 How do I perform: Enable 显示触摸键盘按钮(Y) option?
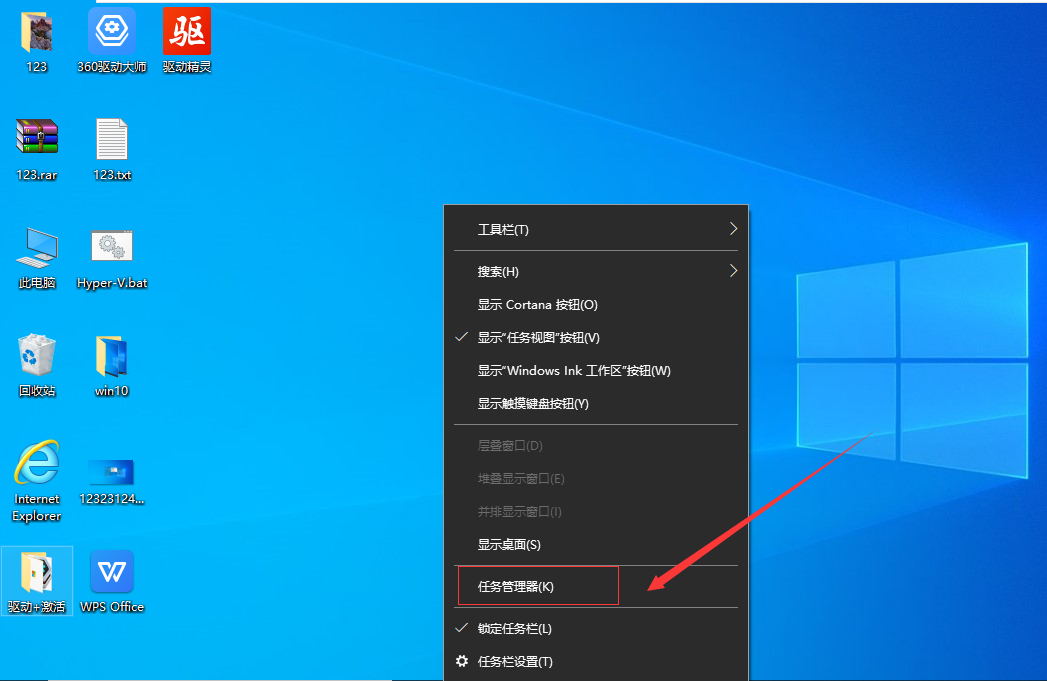533,404
